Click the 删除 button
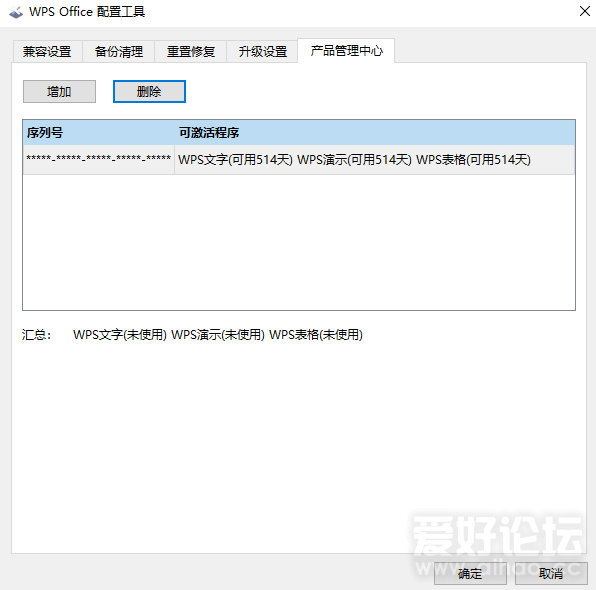 [149, 92]
